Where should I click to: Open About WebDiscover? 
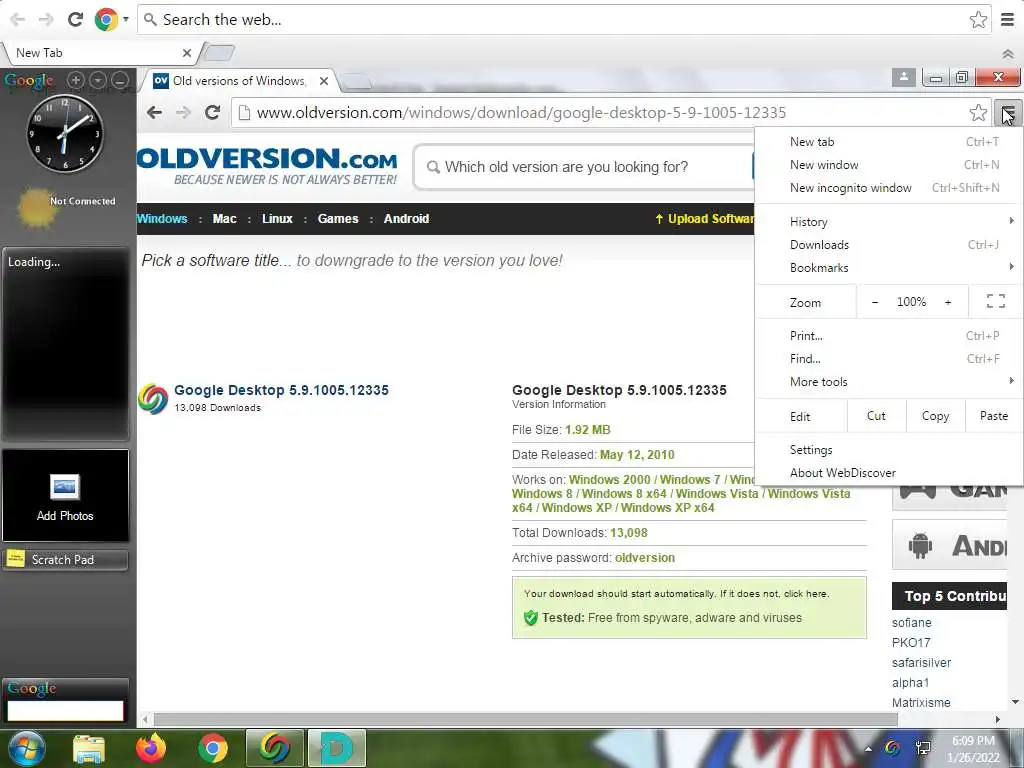click(x=889, y=472)
